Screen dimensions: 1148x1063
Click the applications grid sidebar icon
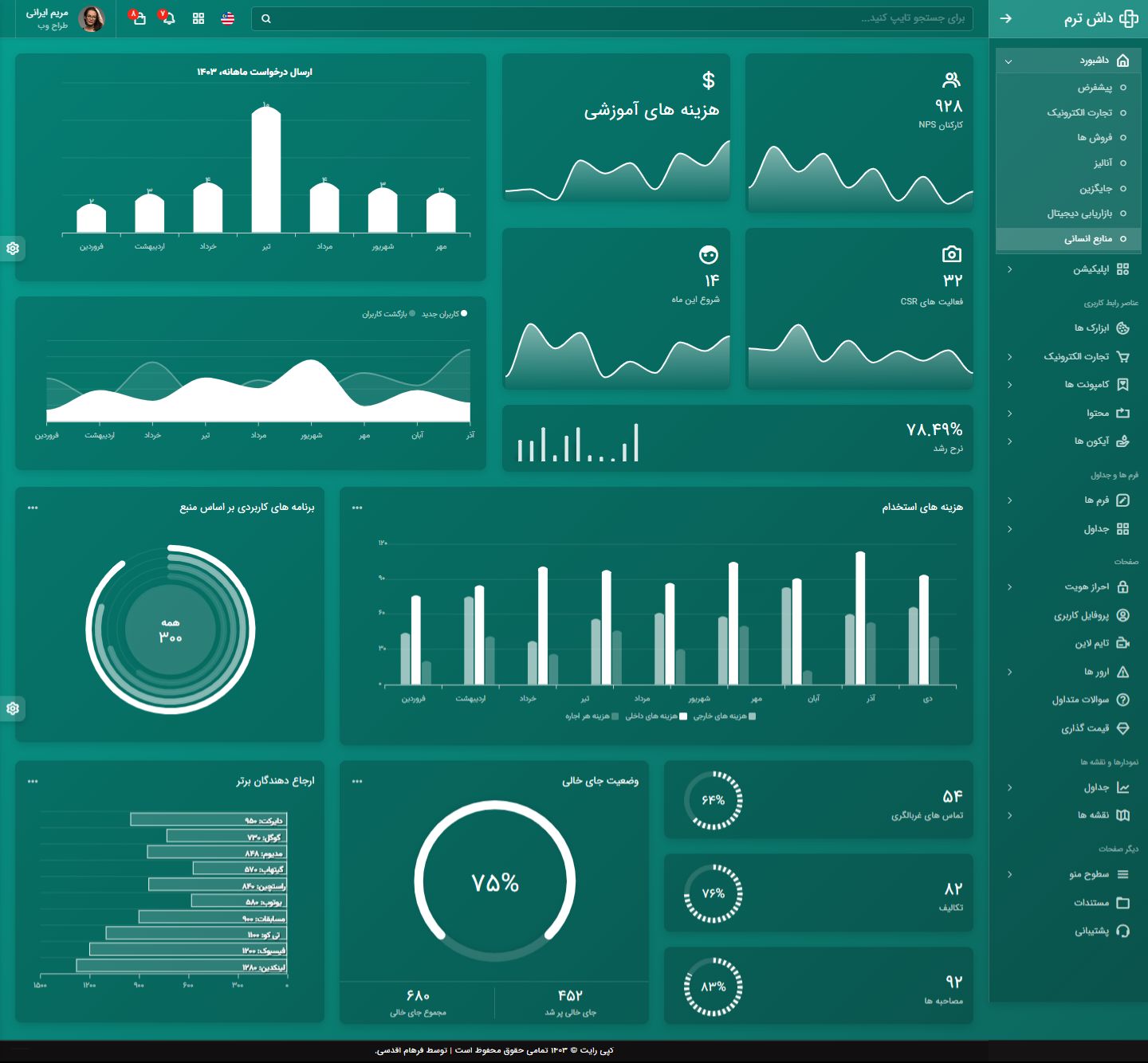tap(1122, 269)
